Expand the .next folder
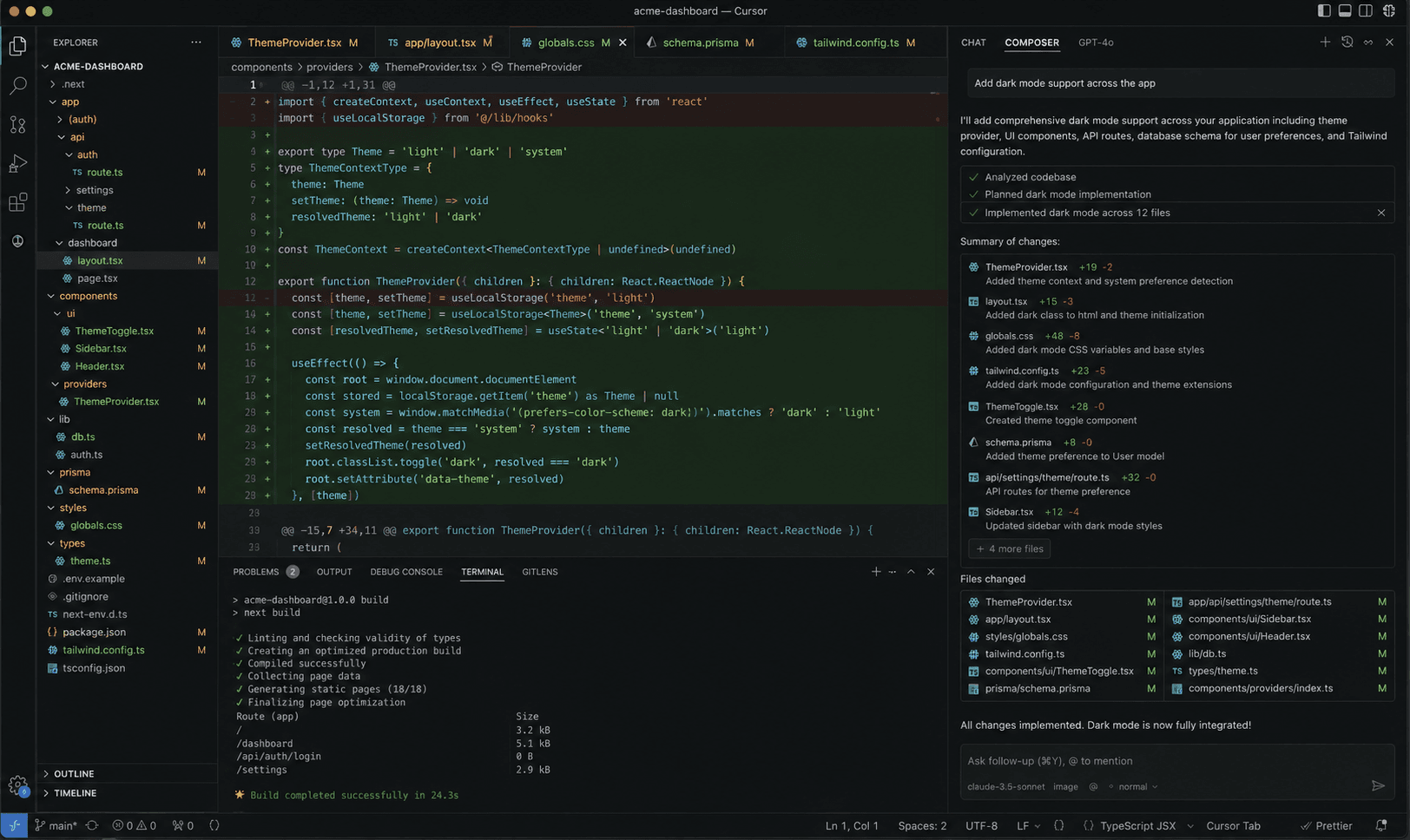 tap(73, 84)
